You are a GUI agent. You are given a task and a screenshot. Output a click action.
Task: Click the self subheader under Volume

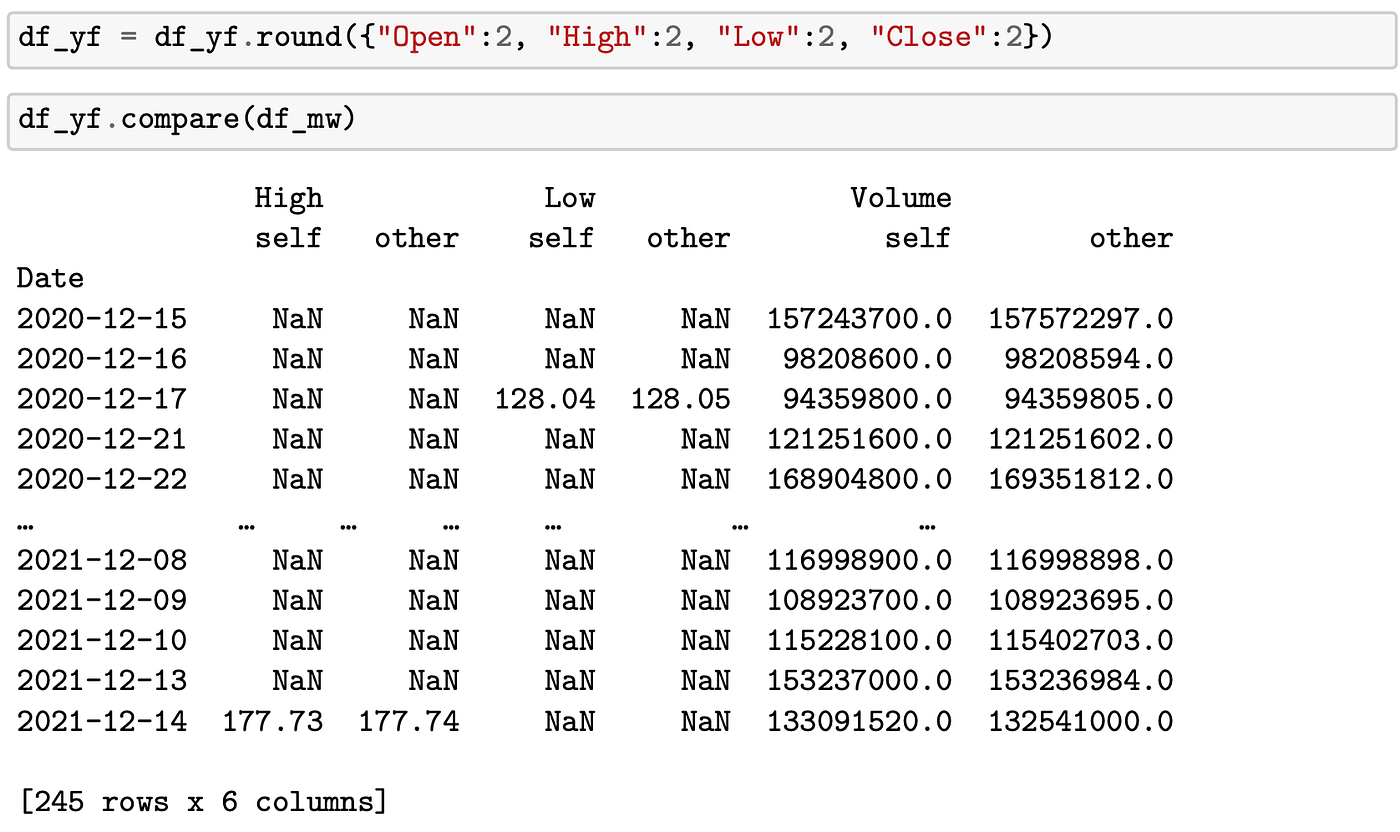917,238
